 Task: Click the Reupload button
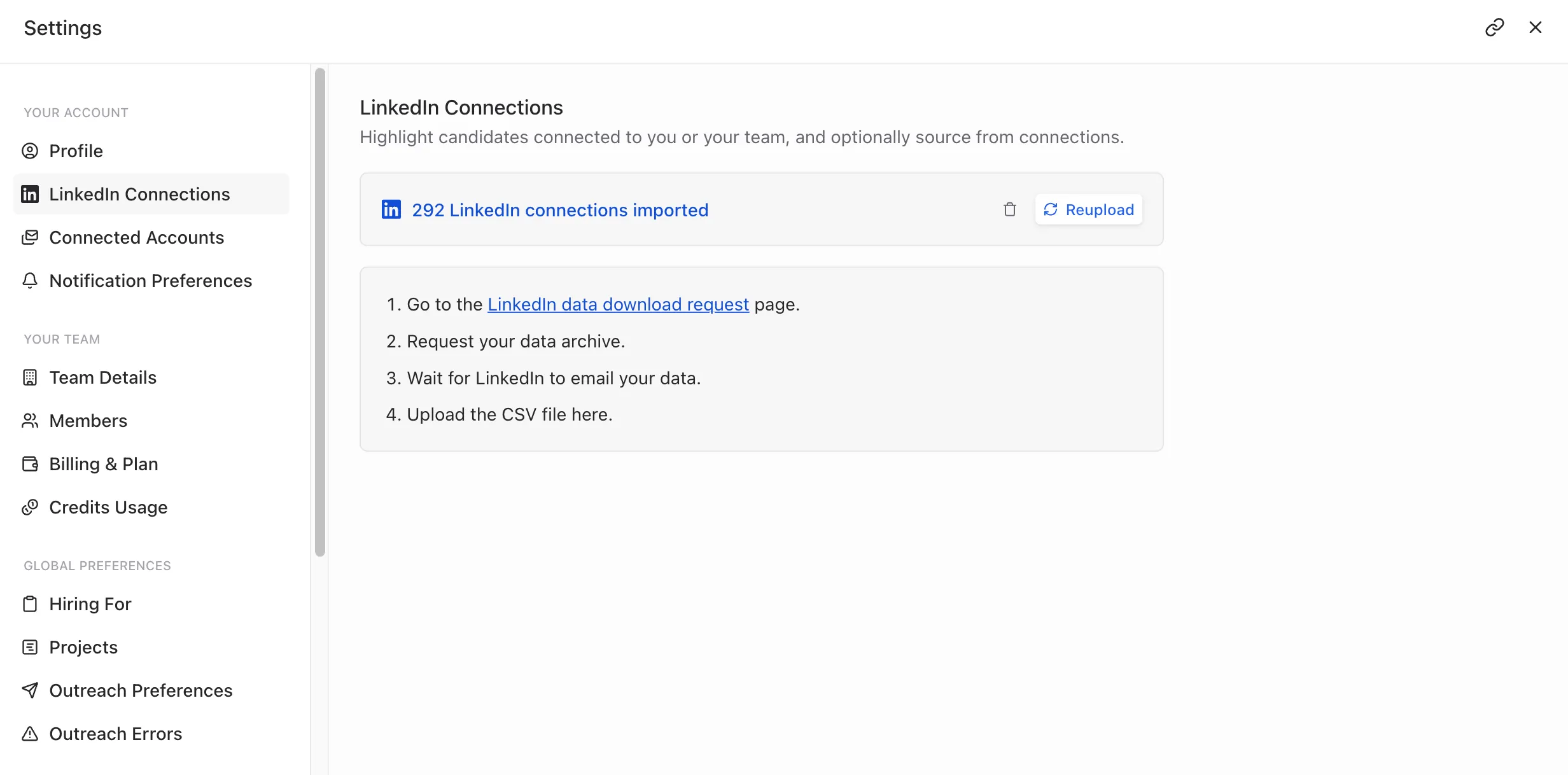1089,209
